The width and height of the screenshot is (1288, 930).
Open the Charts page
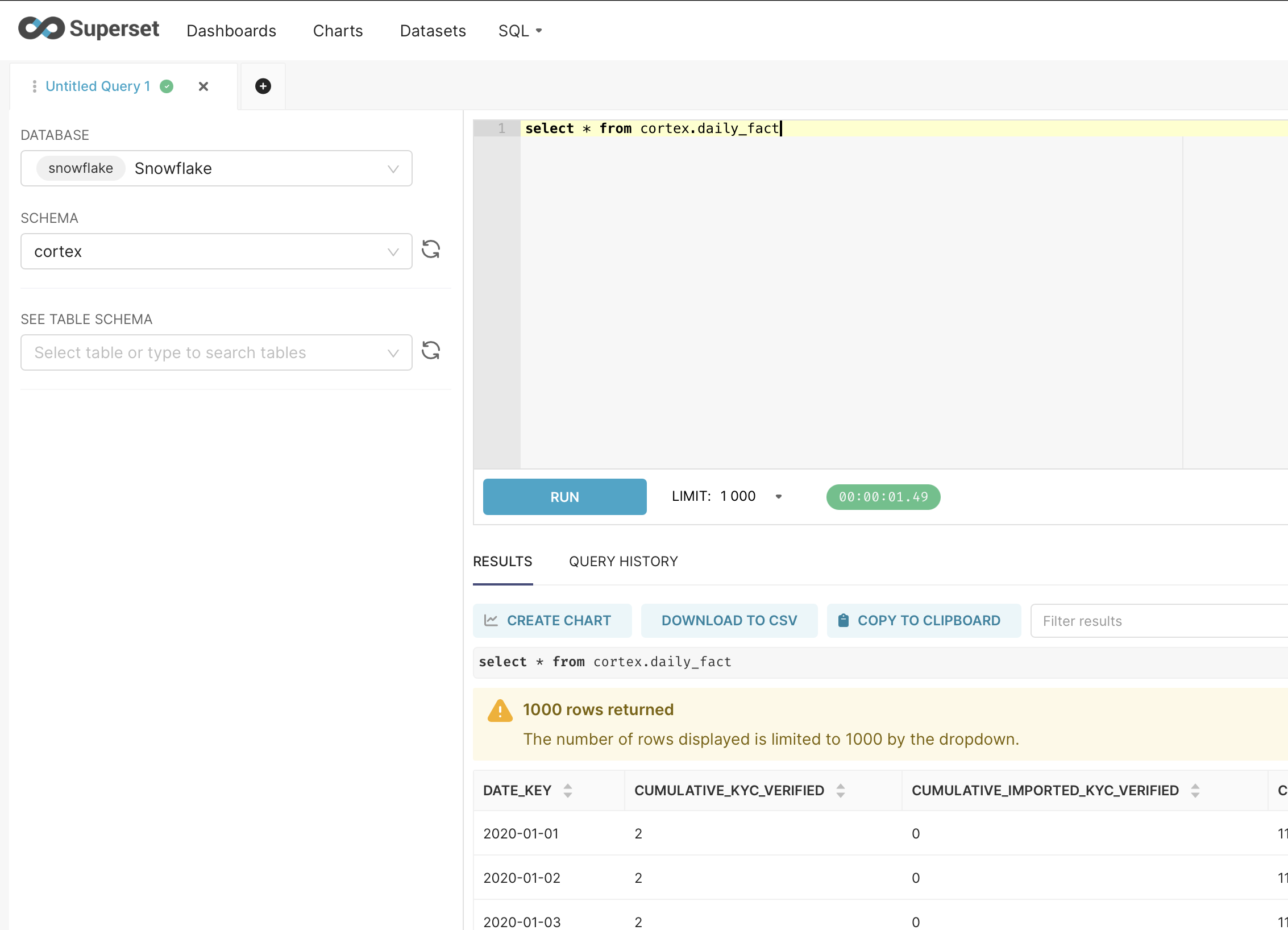pos(338,31)
